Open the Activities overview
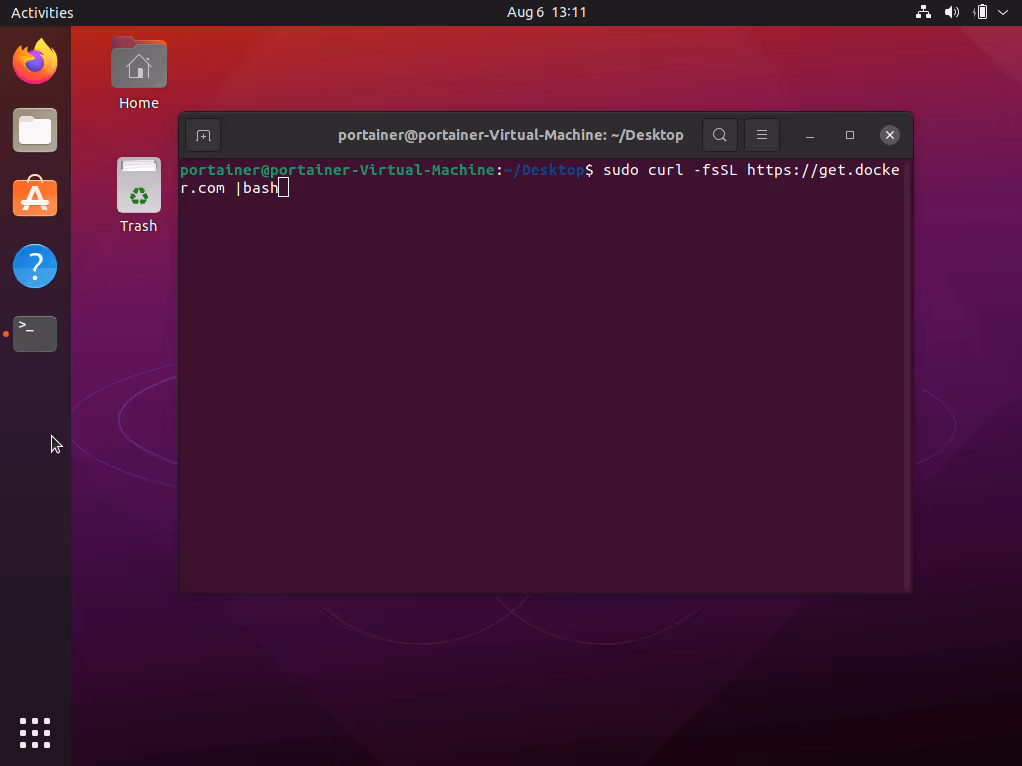This screenshot has height=766, width=1022. (x=42, y=12)
